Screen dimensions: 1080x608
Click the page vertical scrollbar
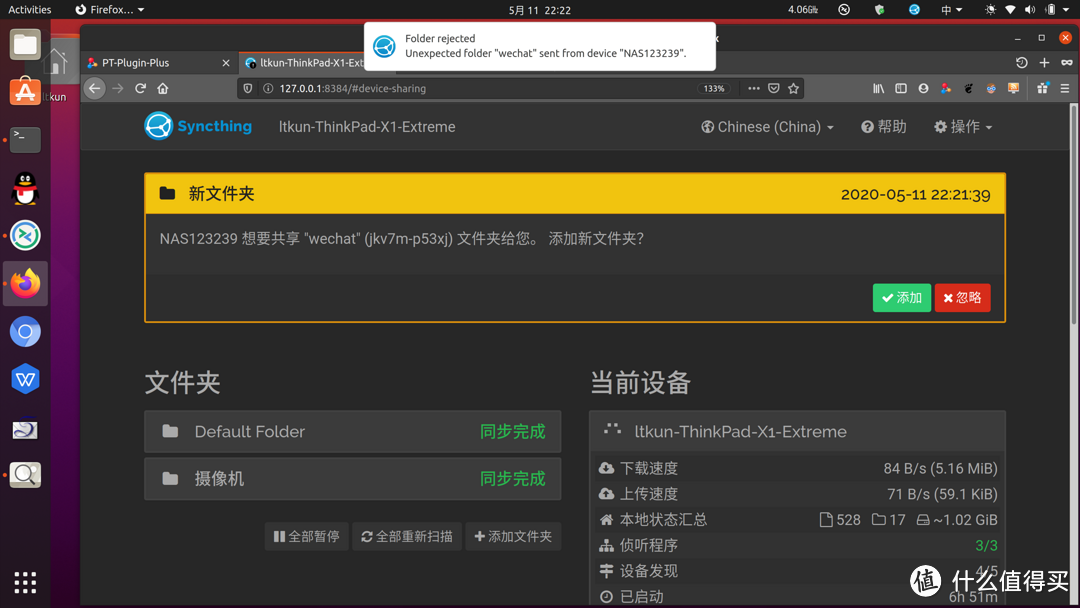(1074, 213)
